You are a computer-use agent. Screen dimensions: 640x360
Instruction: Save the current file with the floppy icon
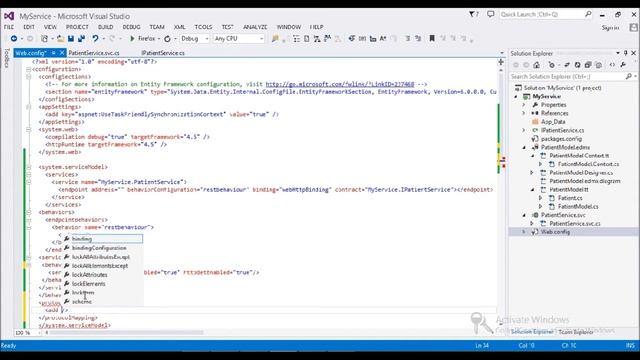point(71,38)
